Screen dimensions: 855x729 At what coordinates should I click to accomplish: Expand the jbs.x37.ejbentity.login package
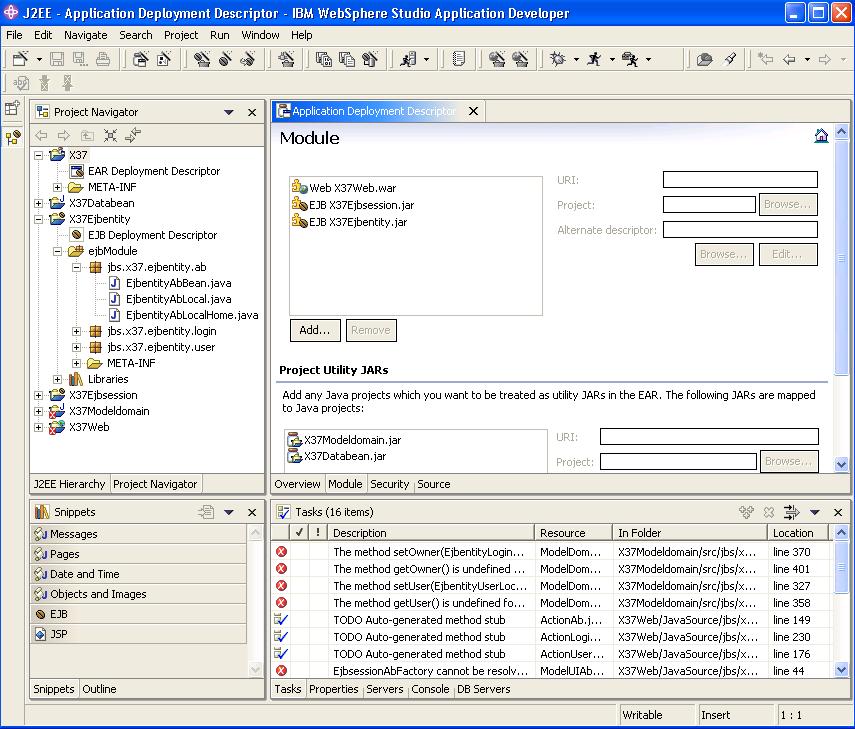point(77,332)
